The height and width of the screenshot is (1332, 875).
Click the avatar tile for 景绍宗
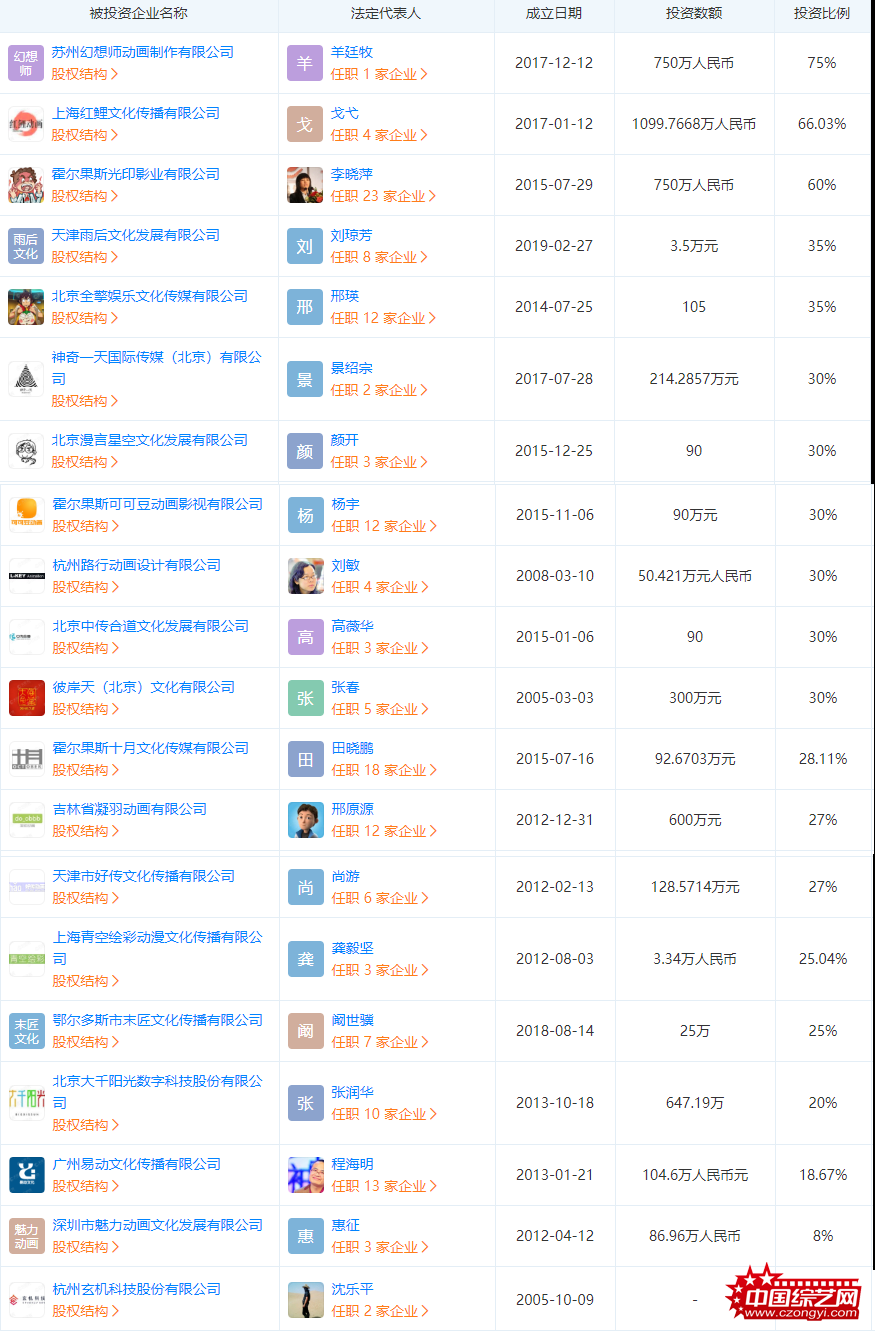point(305,379)
